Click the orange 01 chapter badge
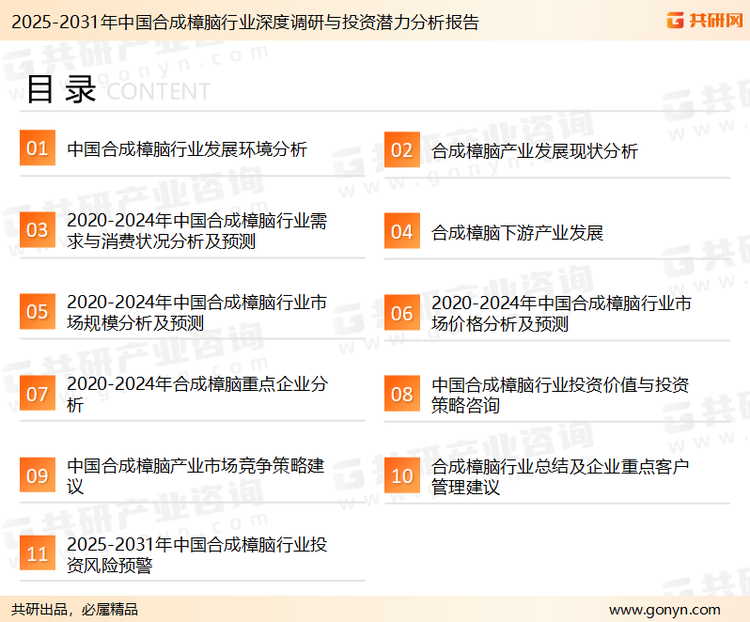Image resolution: width=750 pixels, height=622 pixels. click(37, 148)
